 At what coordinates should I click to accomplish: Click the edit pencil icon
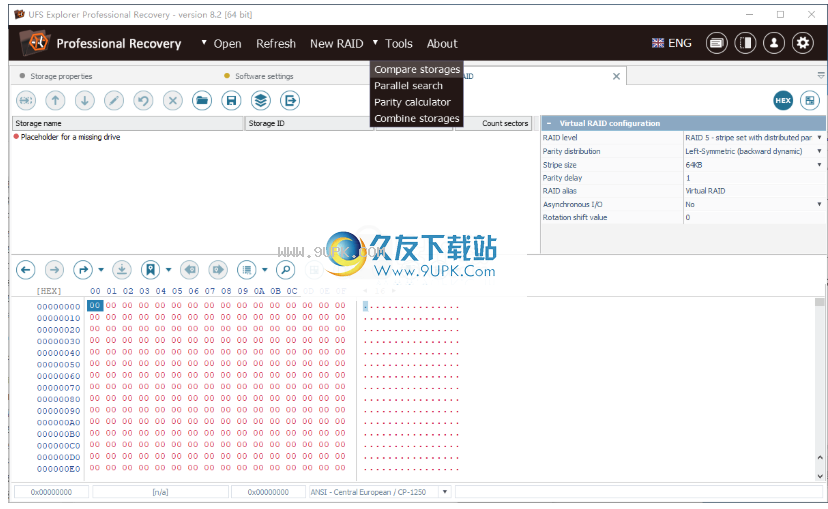114,100
